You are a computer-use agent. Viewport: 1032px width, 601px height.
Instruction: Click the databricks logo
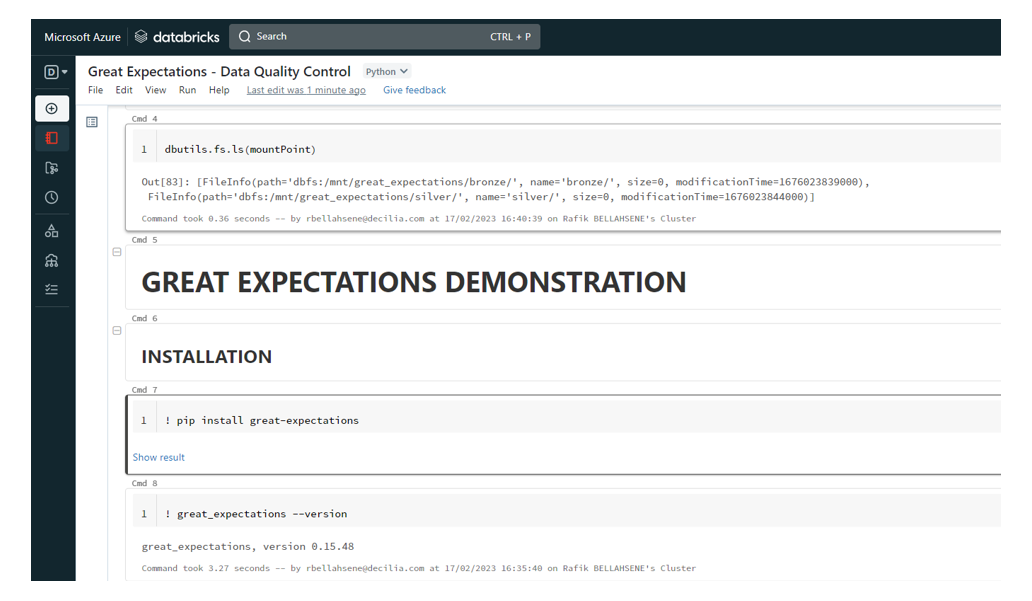[177, 37]
